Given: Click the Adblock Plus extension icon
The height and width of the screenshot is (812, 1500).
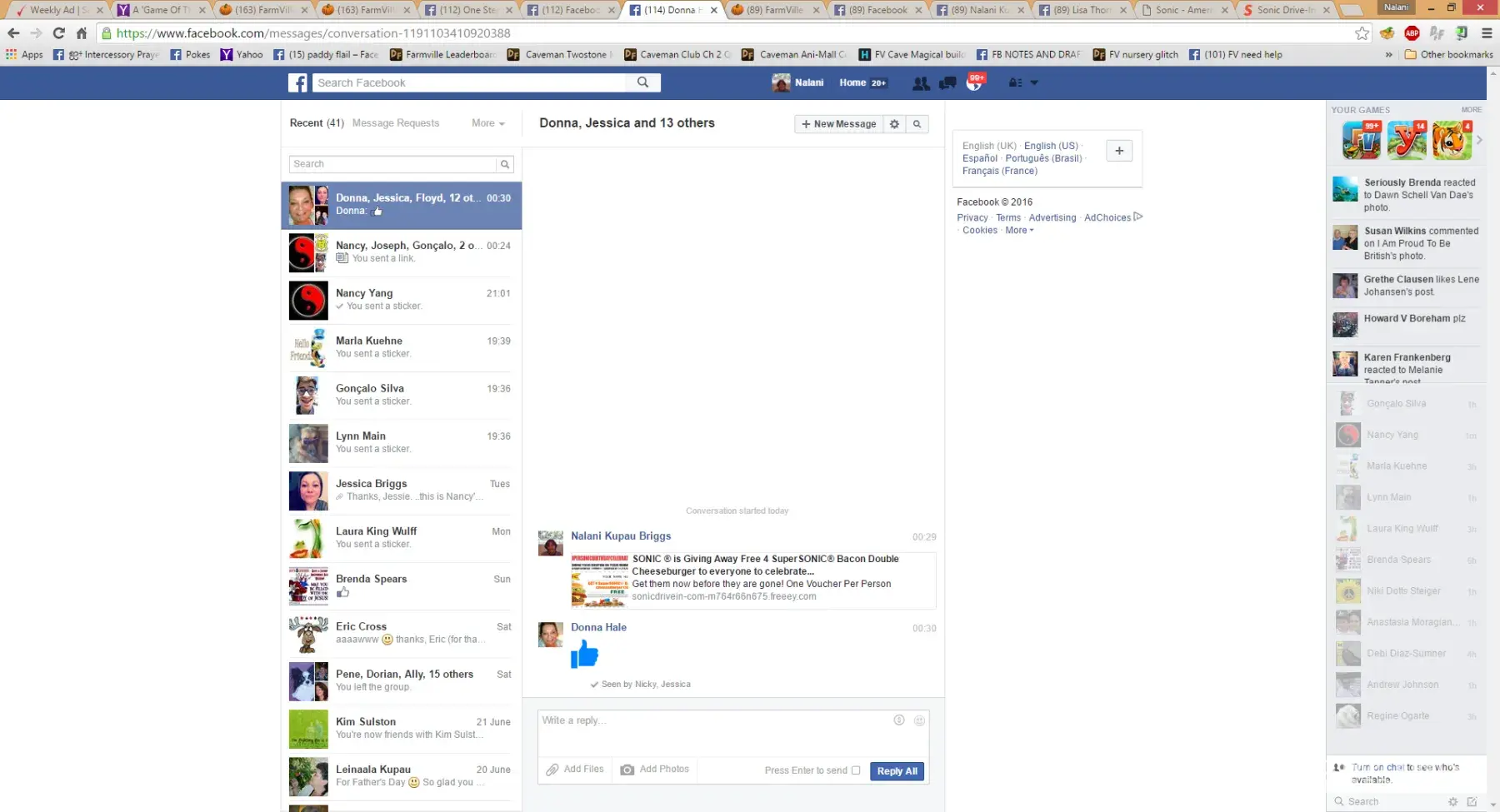Looking at the screenshot, I should pyautogui.click(x=1412, y=33).
